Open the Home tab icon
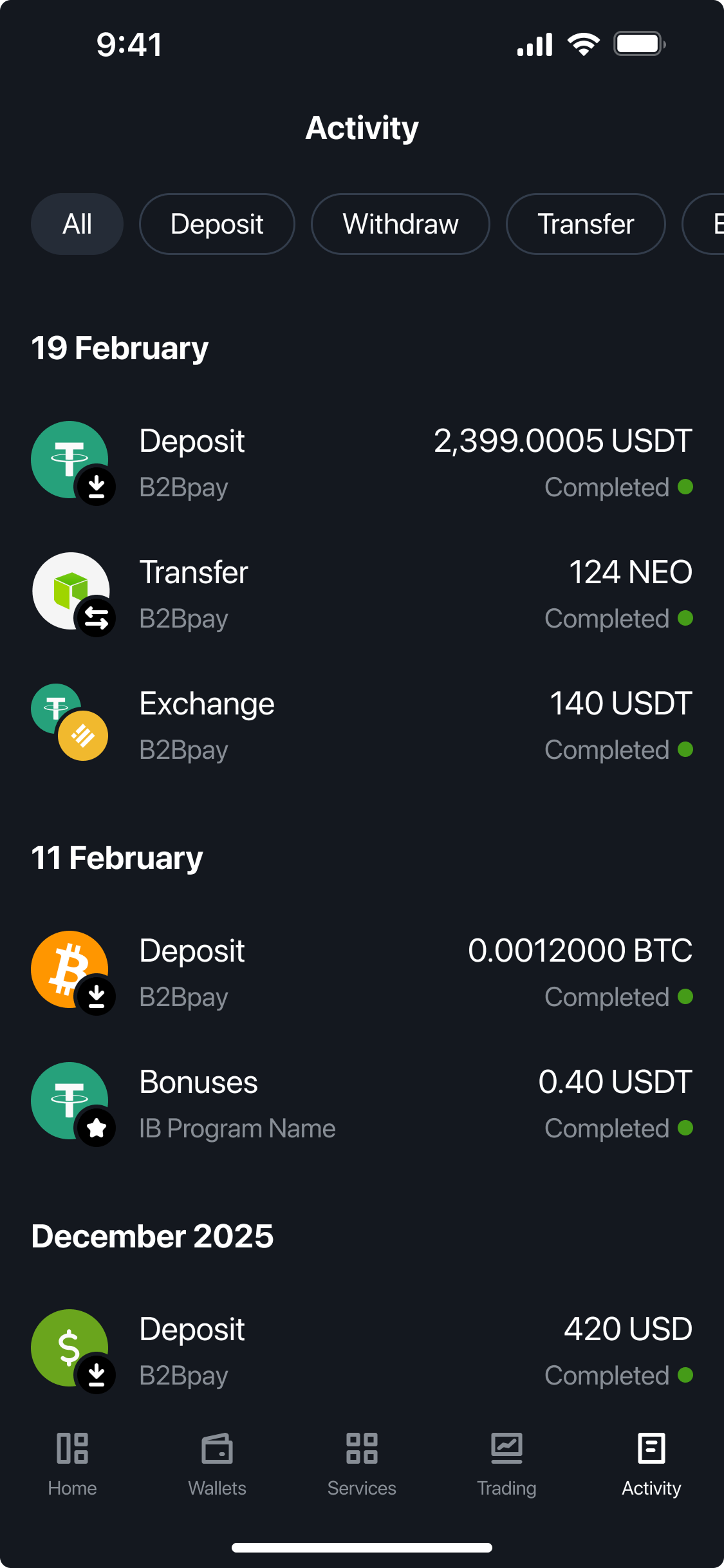The height and width of the screenshot is (1568, 724). click(x=72, y=1448)
